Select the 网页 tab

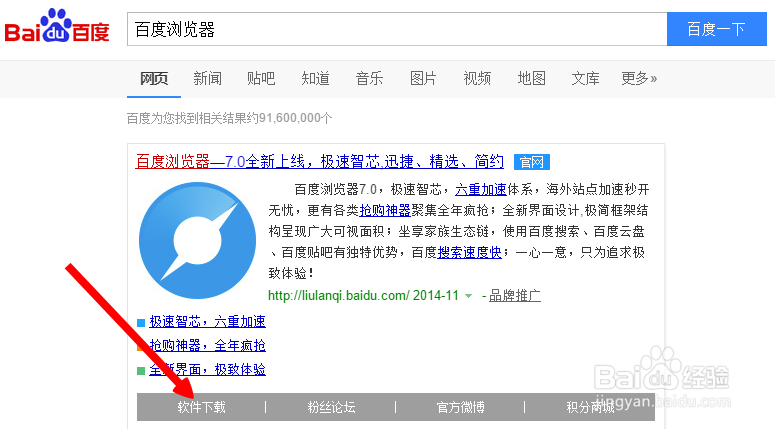click(154, 79)
